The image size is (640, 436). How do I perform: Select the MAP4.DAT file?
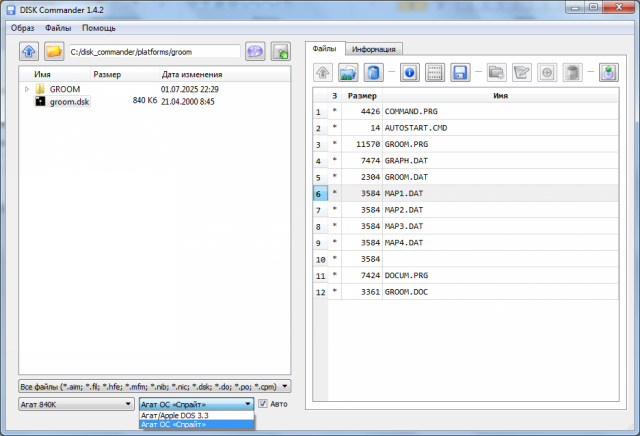(404, 242)
